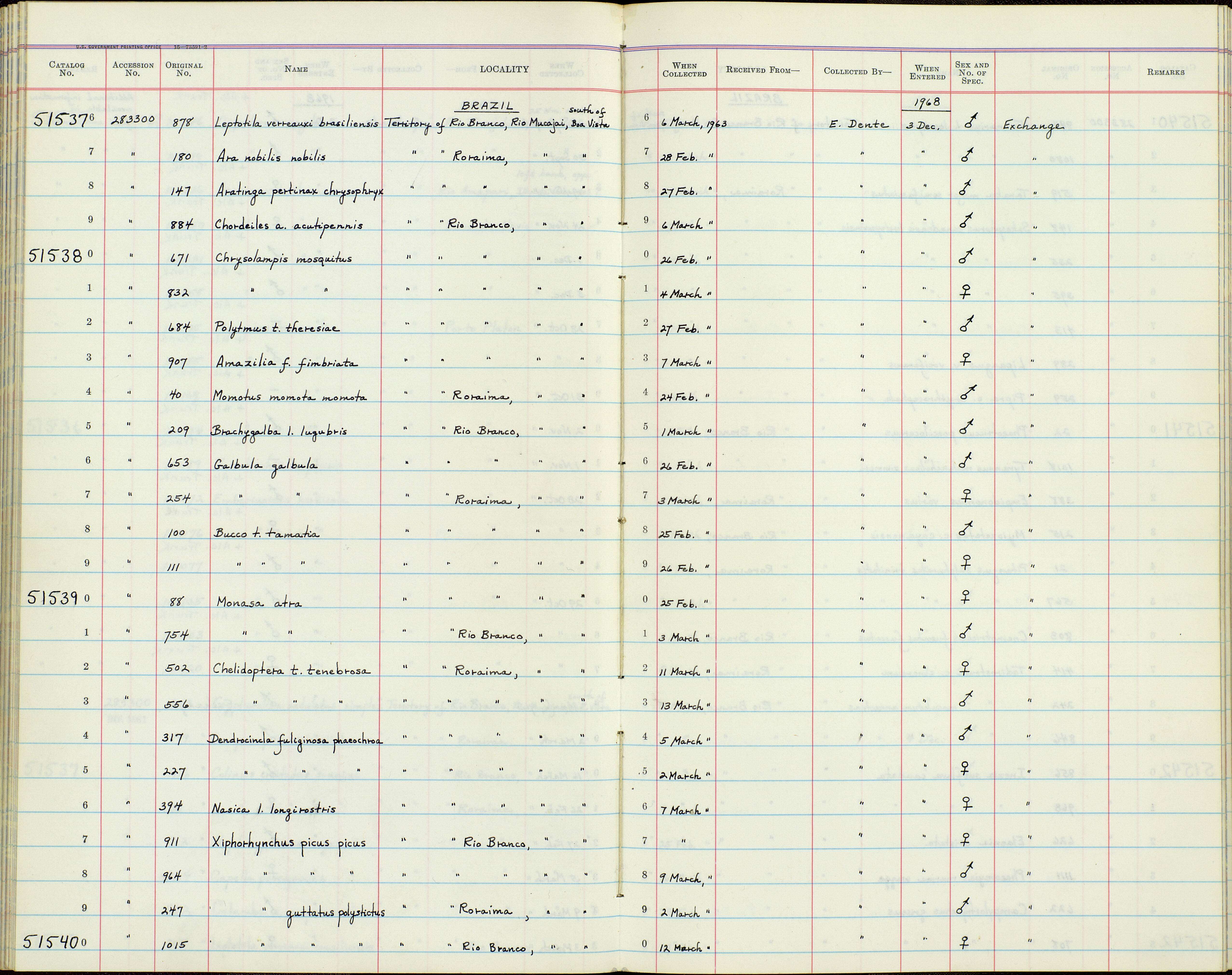Click the 'When Entered' column header
Viewport: 1232px width, 975px height.
[927, 73]
